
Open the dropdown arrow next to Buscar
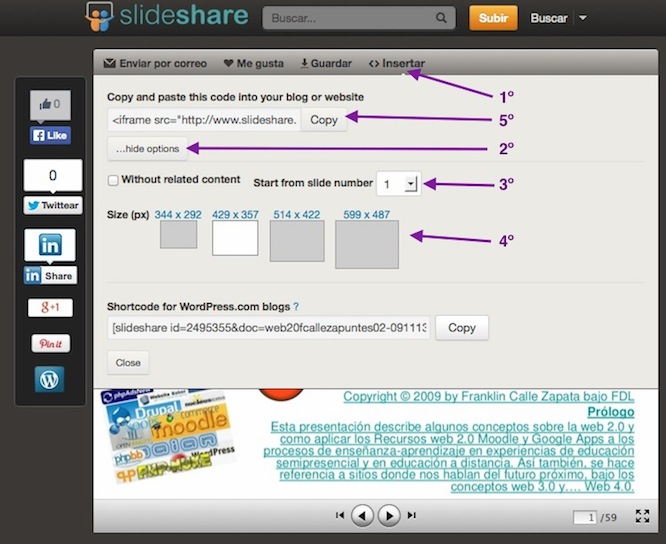click(583, 18)
